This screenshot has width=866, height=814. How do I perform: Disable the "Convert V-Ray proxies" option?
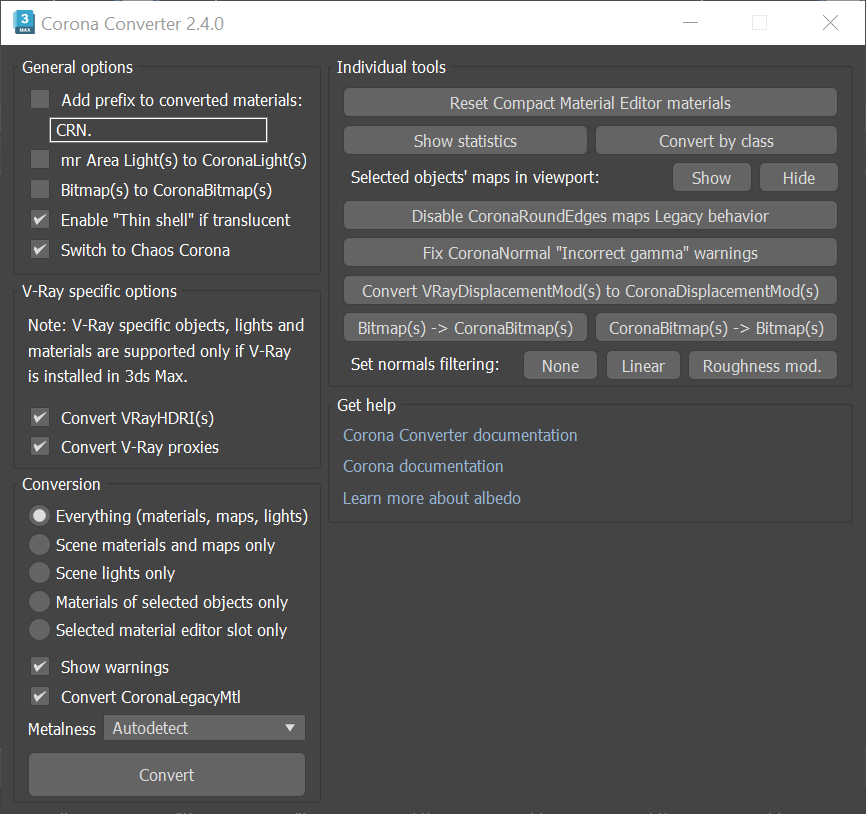(39, 448)
